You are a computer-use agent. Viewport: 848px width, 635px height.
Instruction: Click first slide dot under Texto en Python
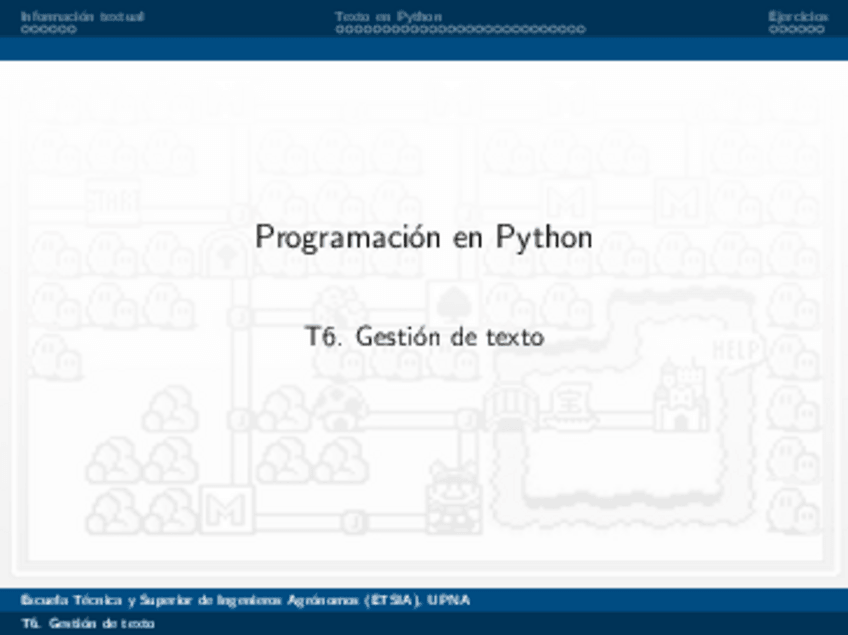click(x=340, y=30)
